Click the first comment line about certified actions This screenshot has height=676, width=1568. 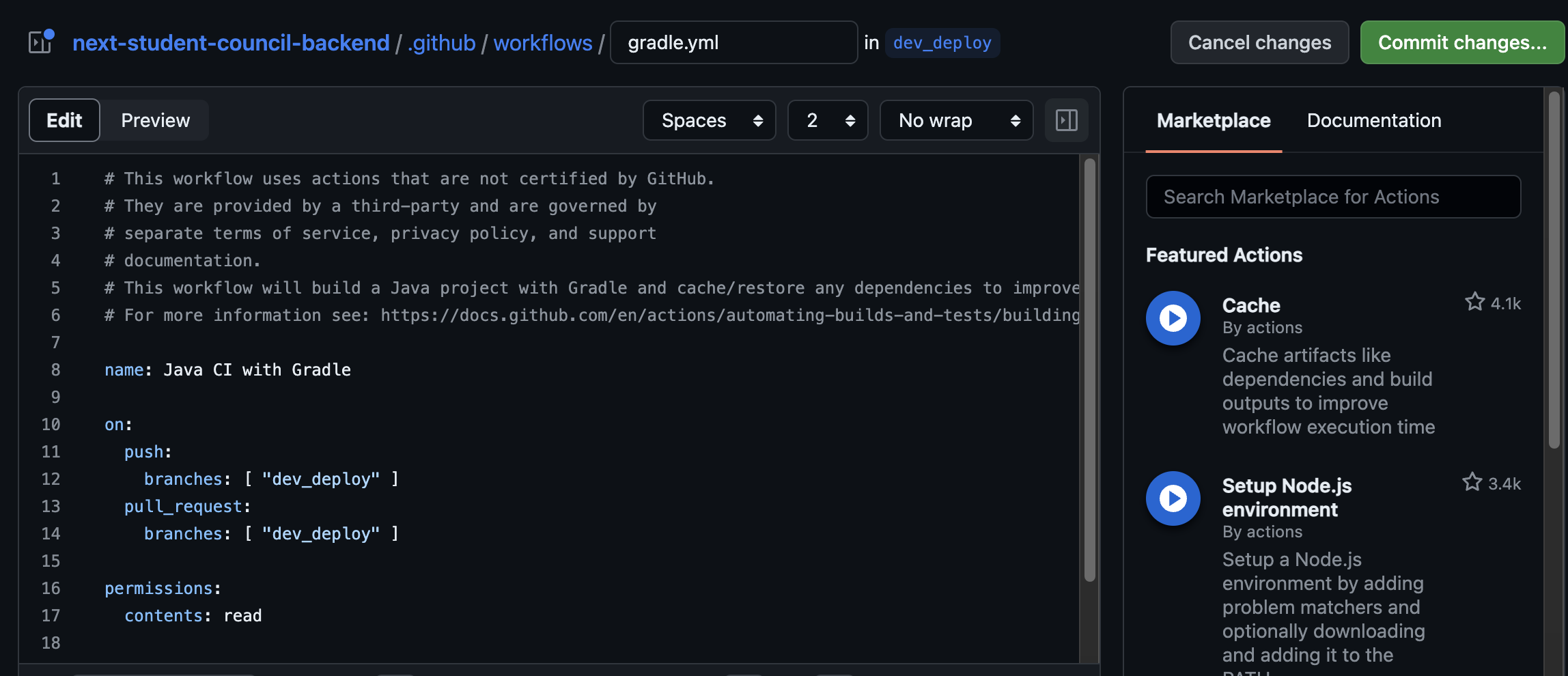[x=409, y=178]
